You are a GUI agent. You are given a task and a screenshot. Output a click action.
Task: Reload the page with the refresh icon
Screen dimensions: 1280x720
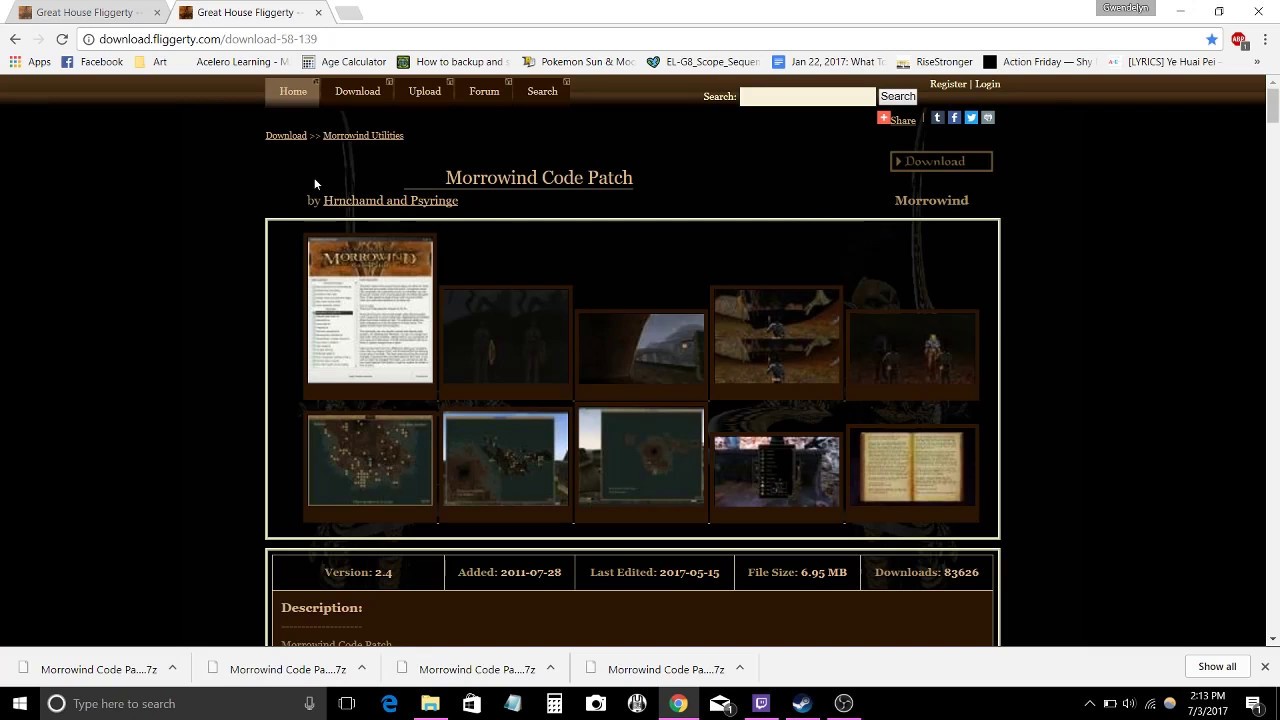[62, 39]
